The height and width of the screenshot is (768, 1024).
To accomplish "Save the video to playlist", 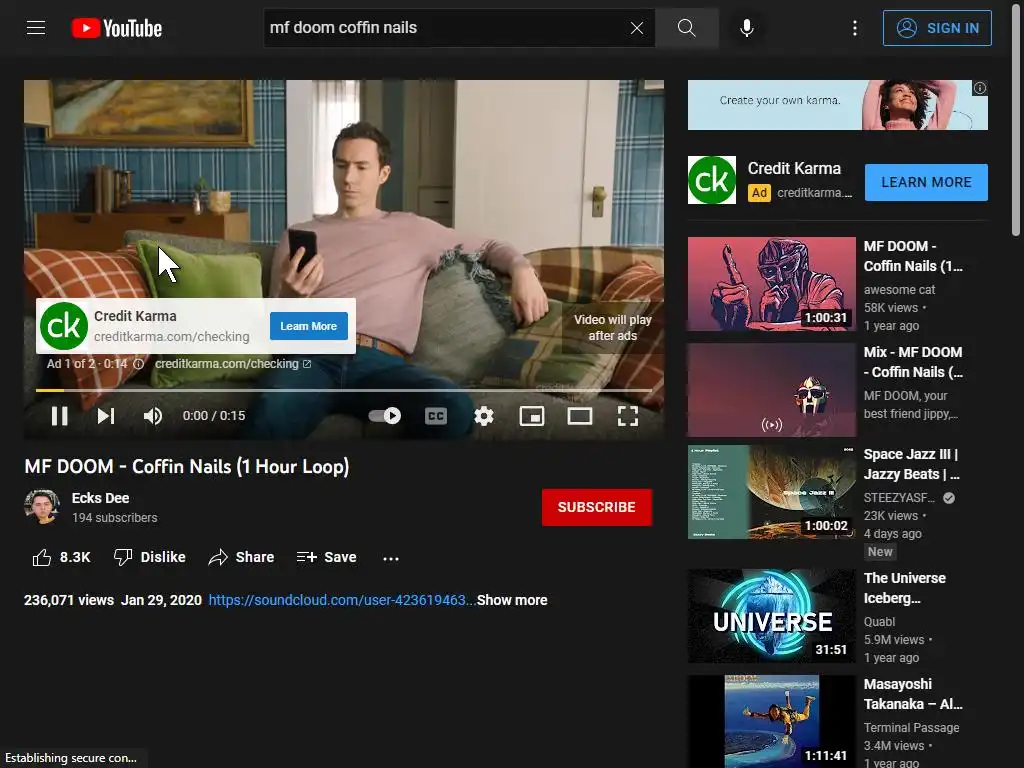I will point(326,557).
